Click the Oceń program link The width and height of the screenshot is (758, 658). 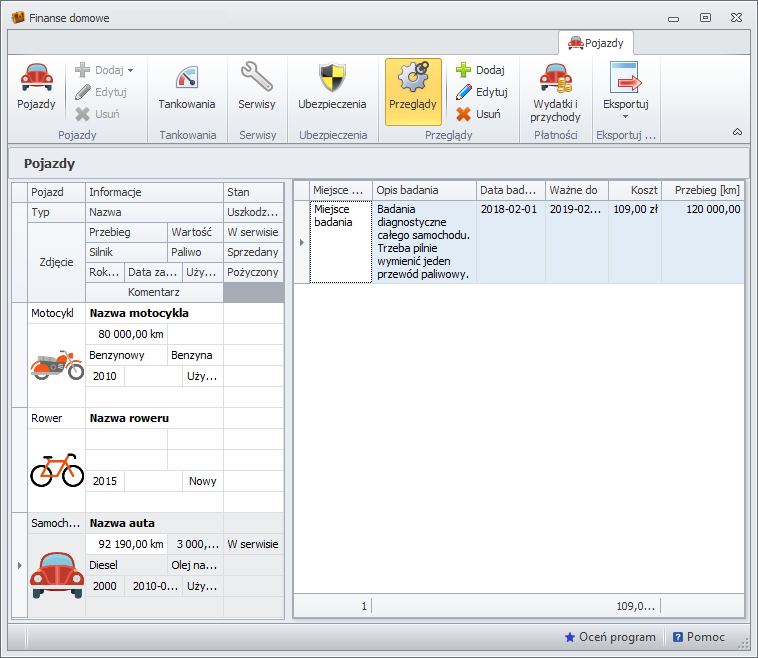click(610, 637)
